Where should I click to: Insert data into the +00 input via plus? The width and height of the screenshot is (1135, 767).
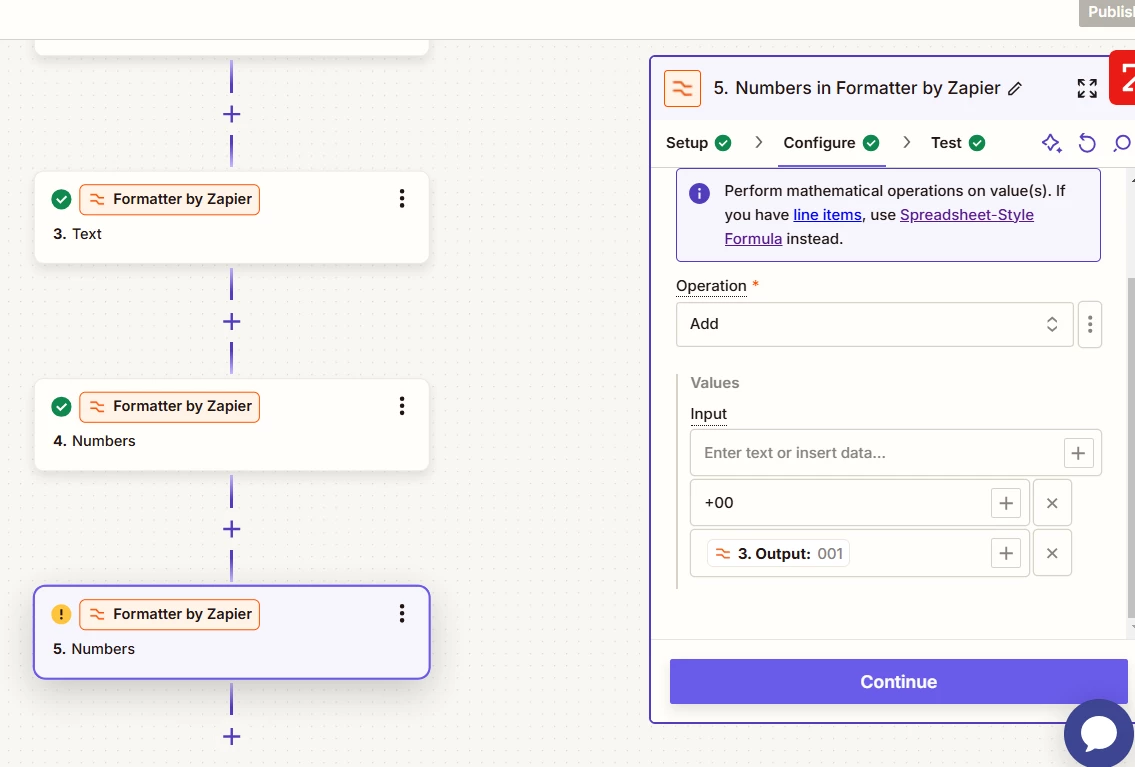point(1005,503)
